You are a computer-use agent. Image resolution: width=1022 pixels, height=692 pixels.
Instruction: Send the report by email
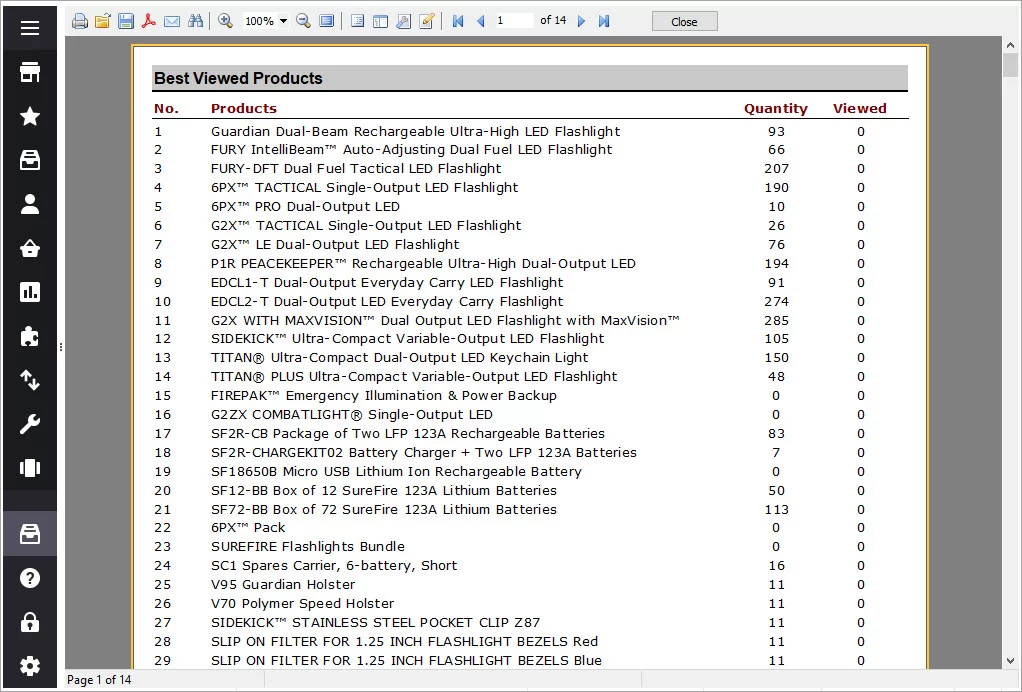click(172, 22)
